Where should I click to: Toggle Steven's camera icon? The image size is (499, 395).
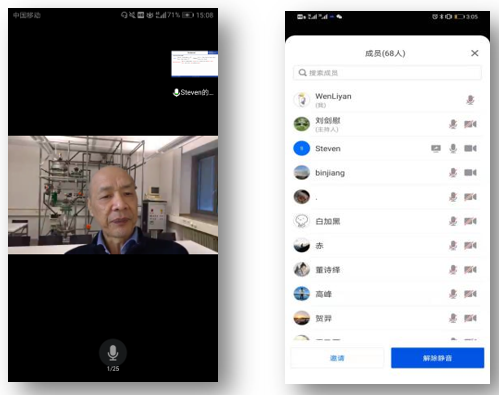[x=470, y=148]
